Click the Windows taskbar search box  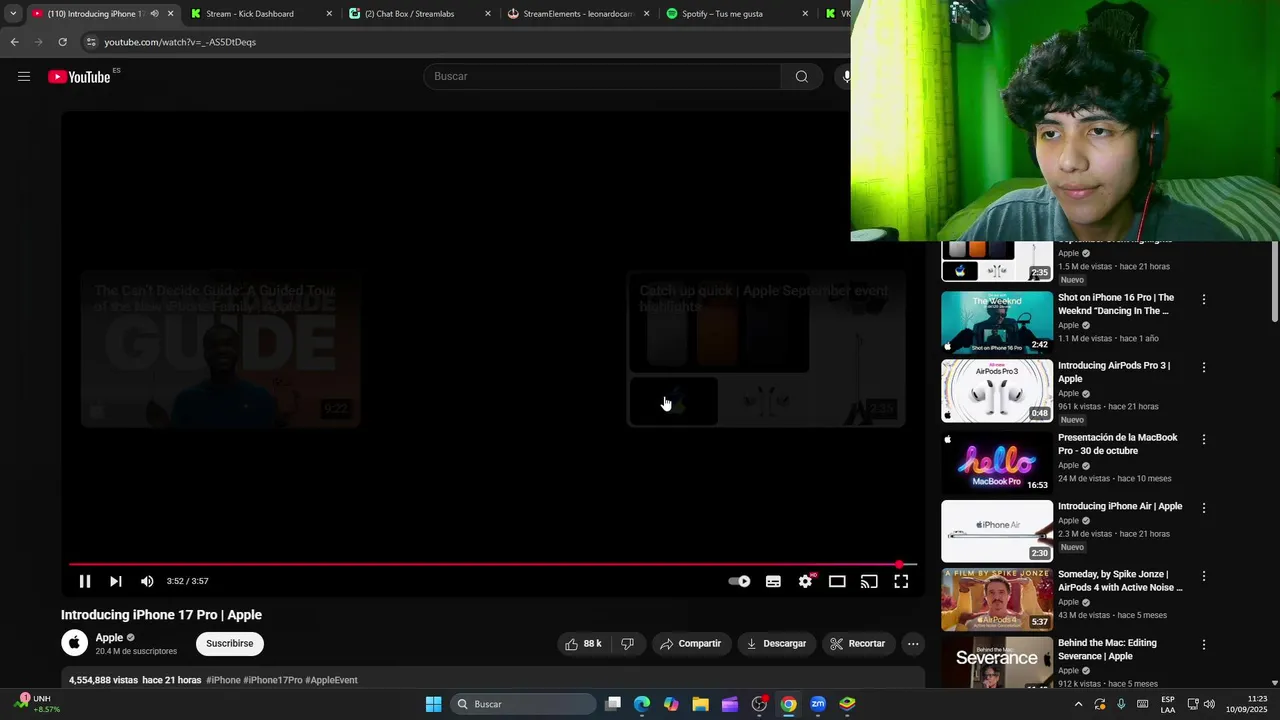click(524, 704)
